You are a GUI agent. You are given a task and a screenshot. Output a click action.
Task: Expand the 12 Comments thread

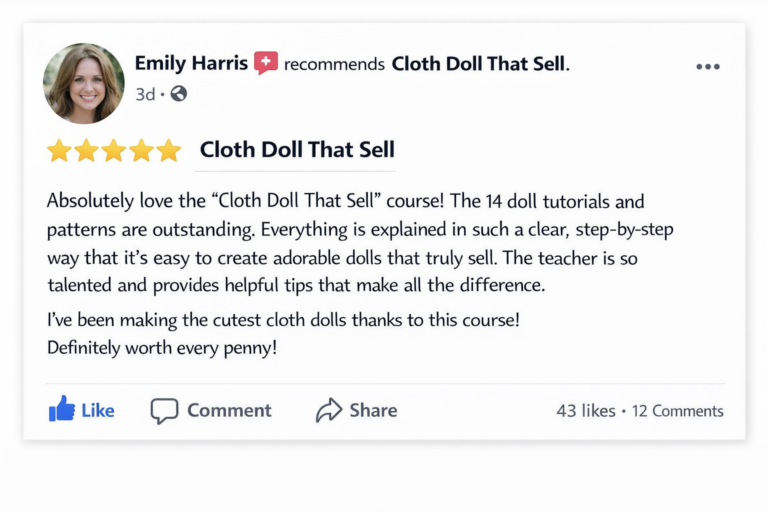tap(677, 411)
